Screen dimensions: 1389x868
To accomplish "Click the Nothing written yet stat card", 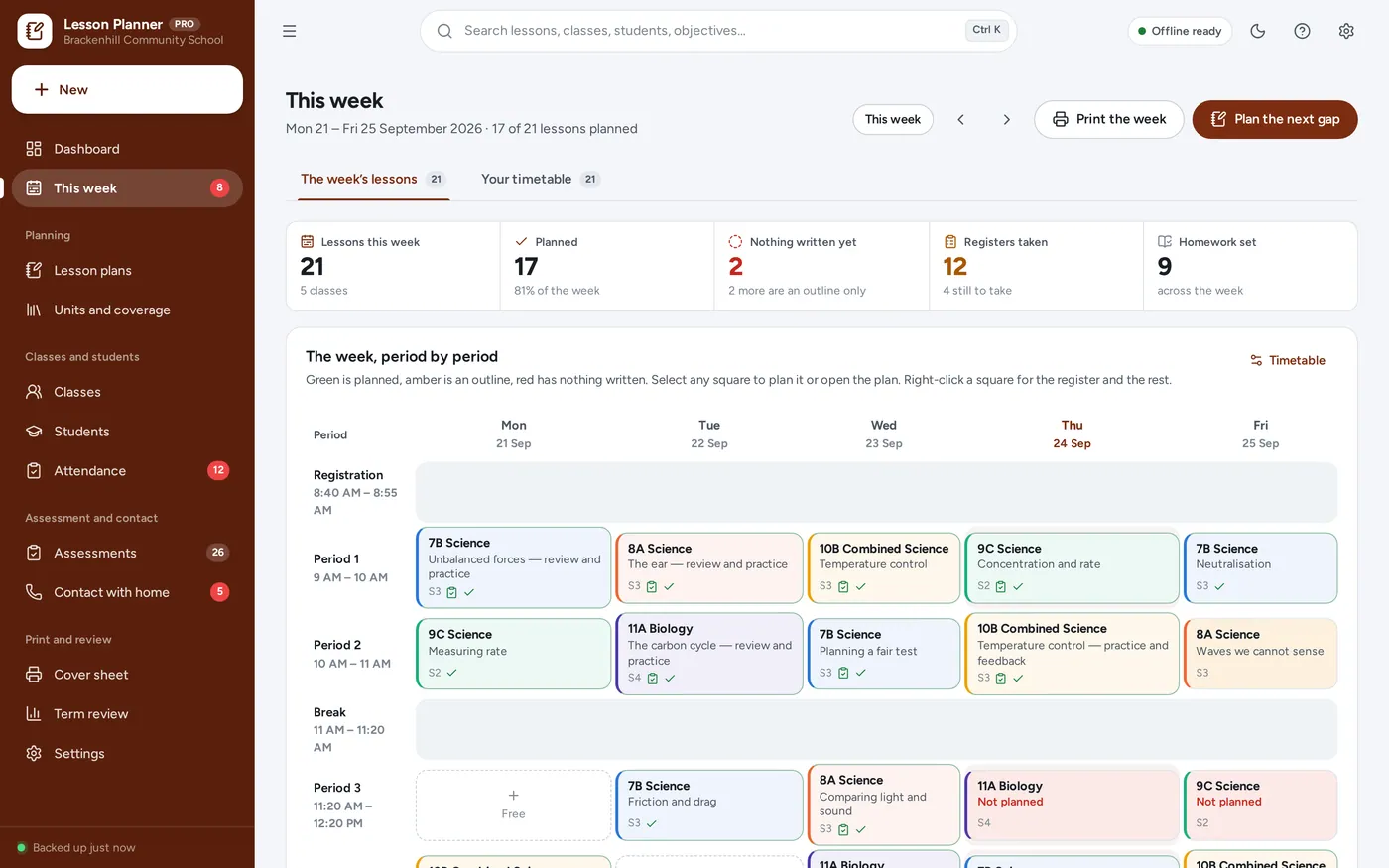I will [x=821, y=266].
